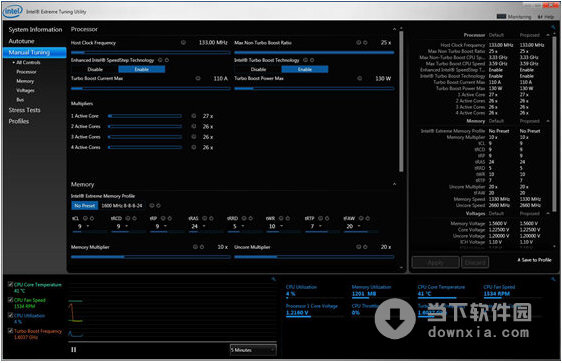Viewport: 562px width, 363px height.
Task: Disable Enhanced Intel SpeedStep Technology
Action: [x=95, y=69]
